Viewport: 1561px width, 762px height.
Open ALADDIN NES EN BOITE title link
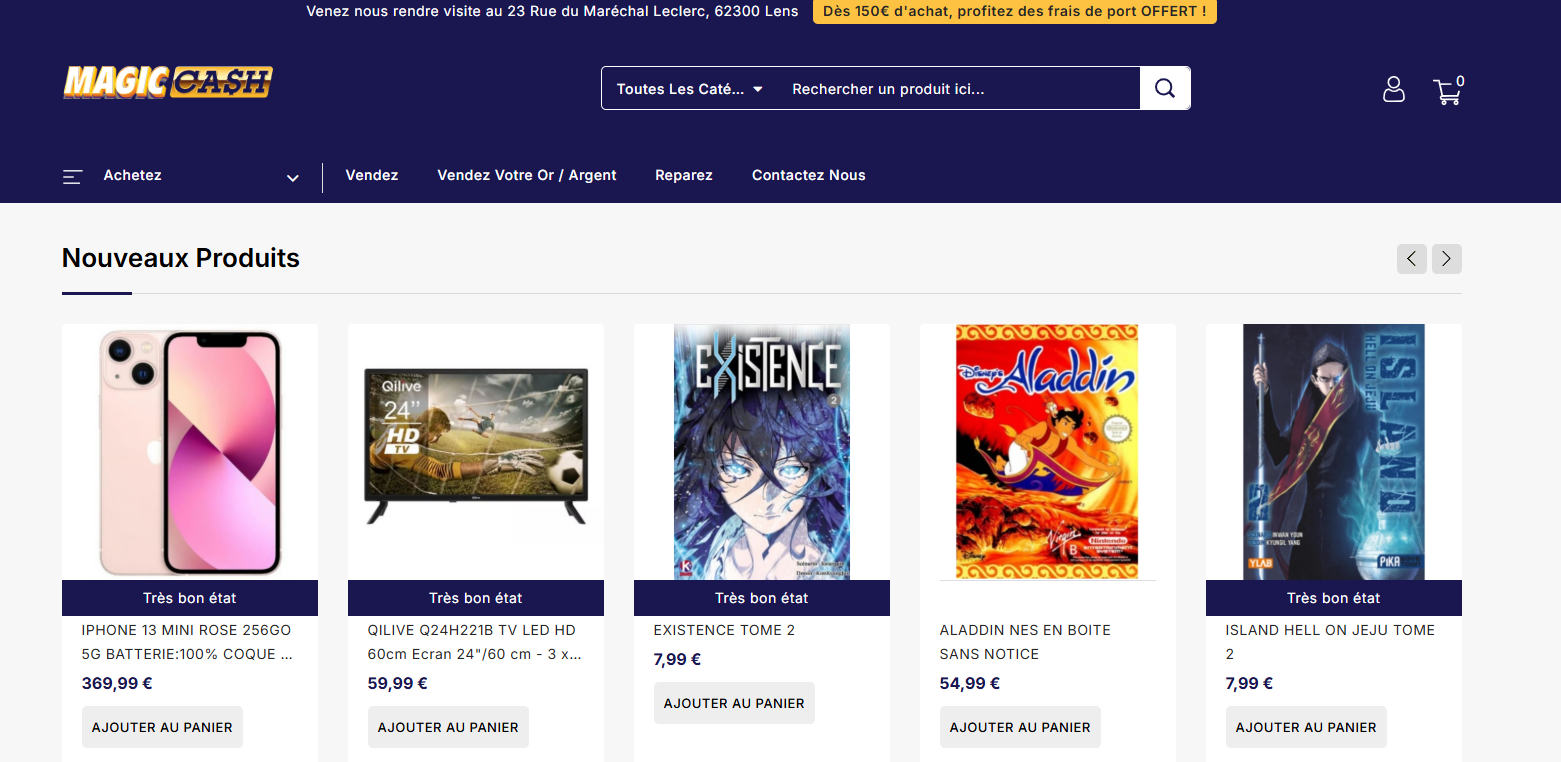pos(1025,642)
